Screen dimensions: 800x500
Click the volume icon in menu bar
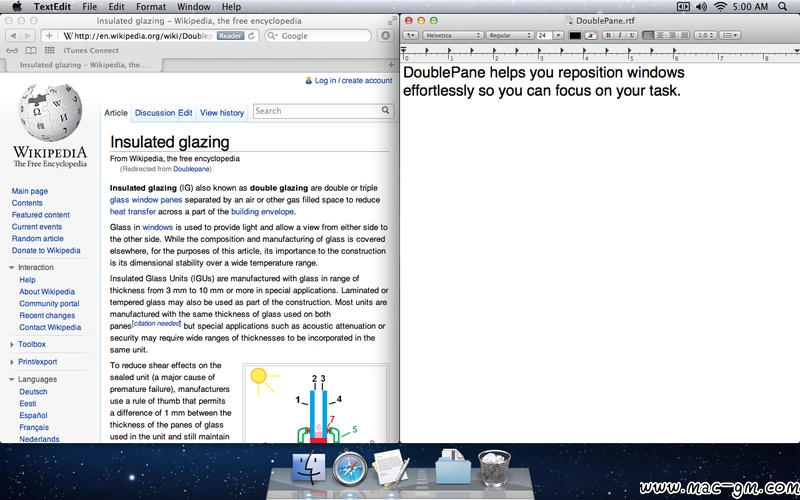coord(701,7)
